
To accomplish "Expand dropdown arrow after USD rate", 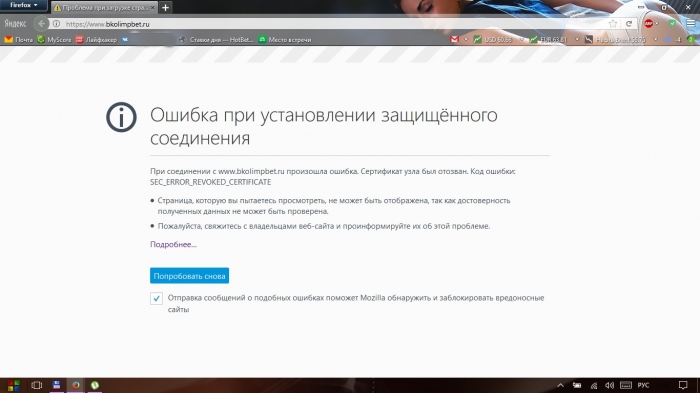I will [x=521, y=39].
